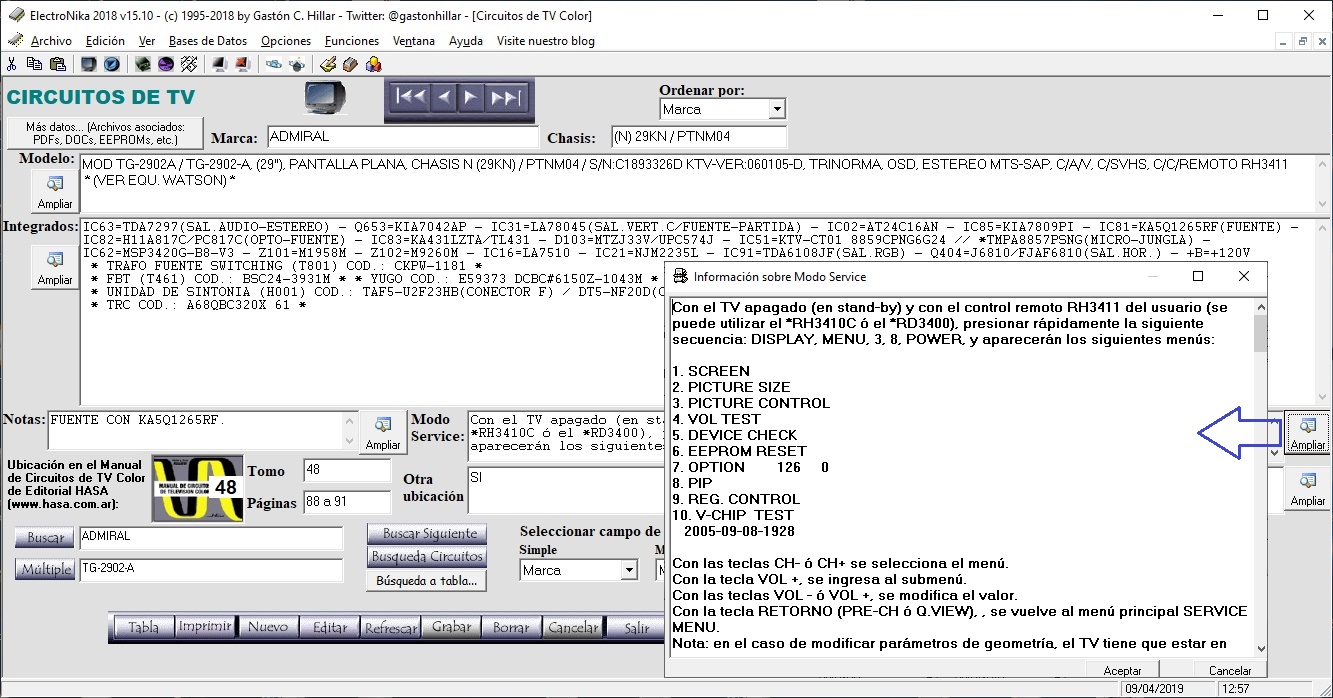
Task: Select the Cut tool in the toolbar
Action: click(12, 63)
